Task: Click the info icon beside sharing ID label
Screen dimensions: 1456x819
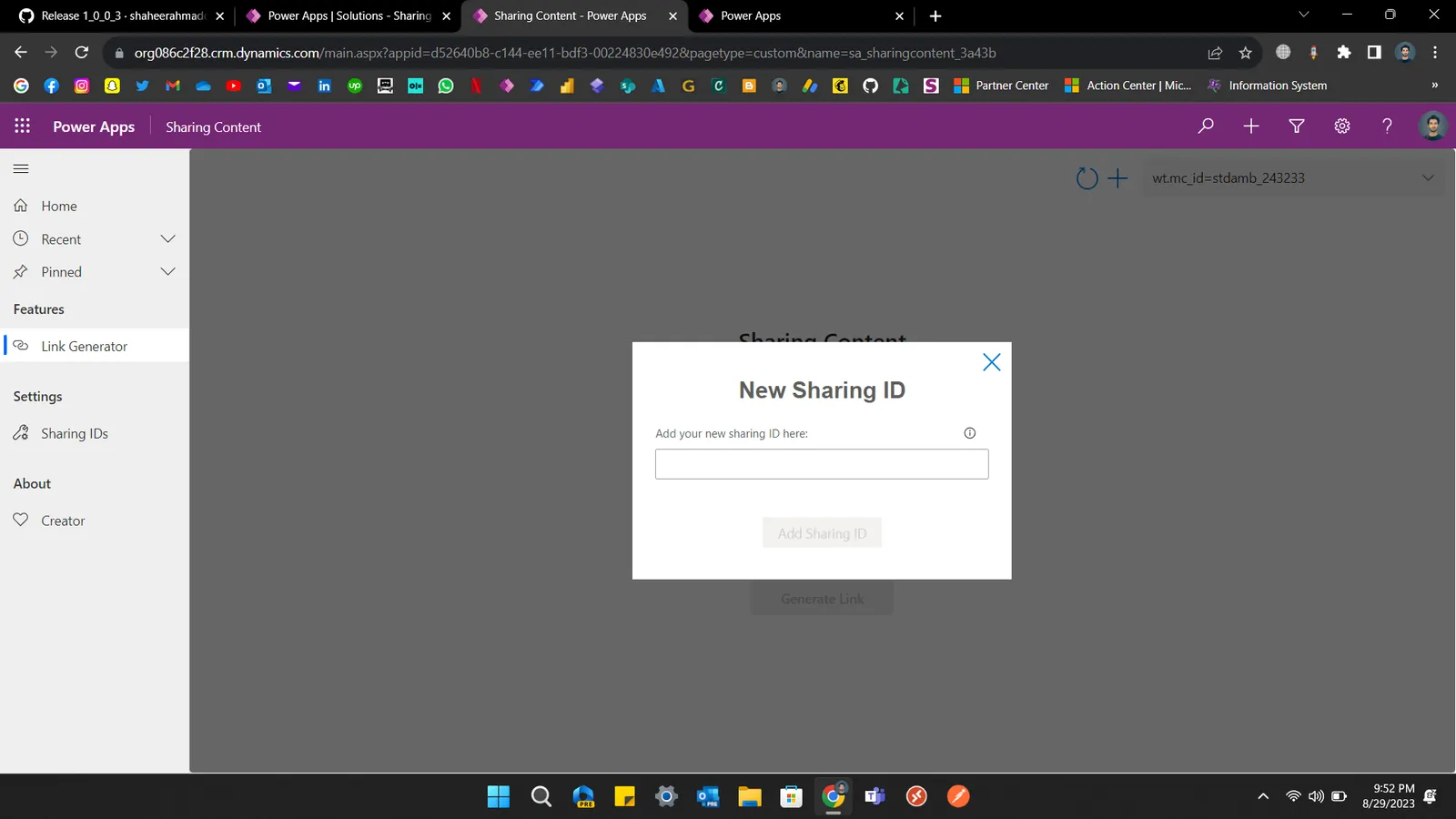Action: (x=970, y=433)
